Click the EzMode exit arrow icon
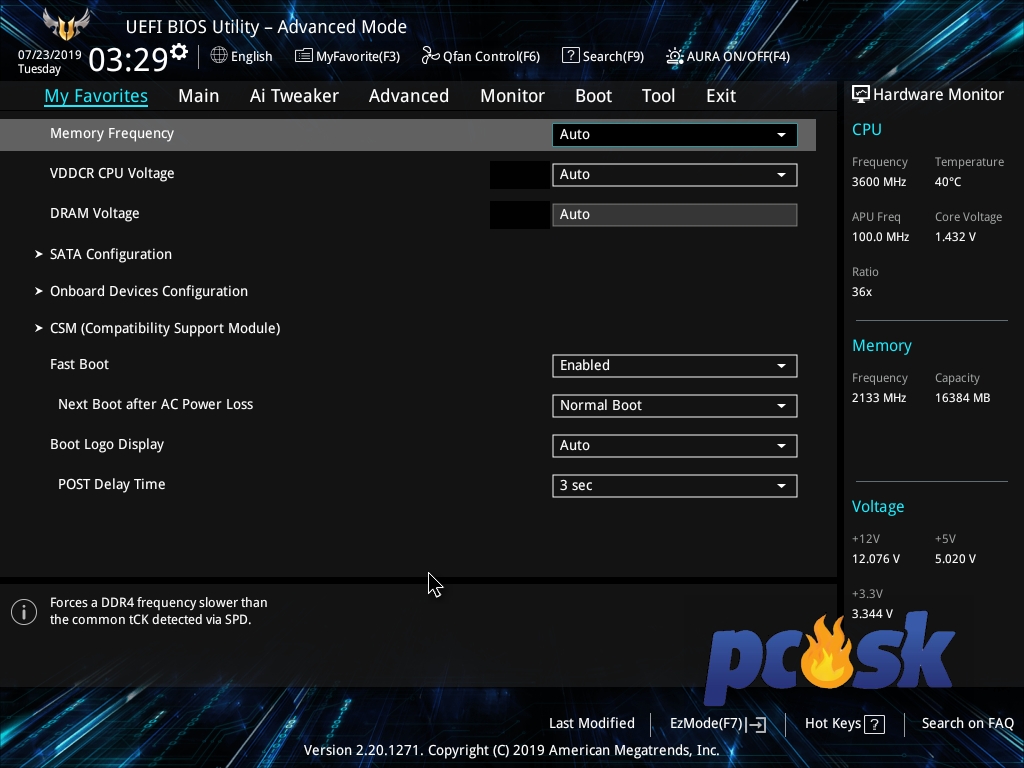This screenshot has height=768, width=1024. (x=756, y=724)
